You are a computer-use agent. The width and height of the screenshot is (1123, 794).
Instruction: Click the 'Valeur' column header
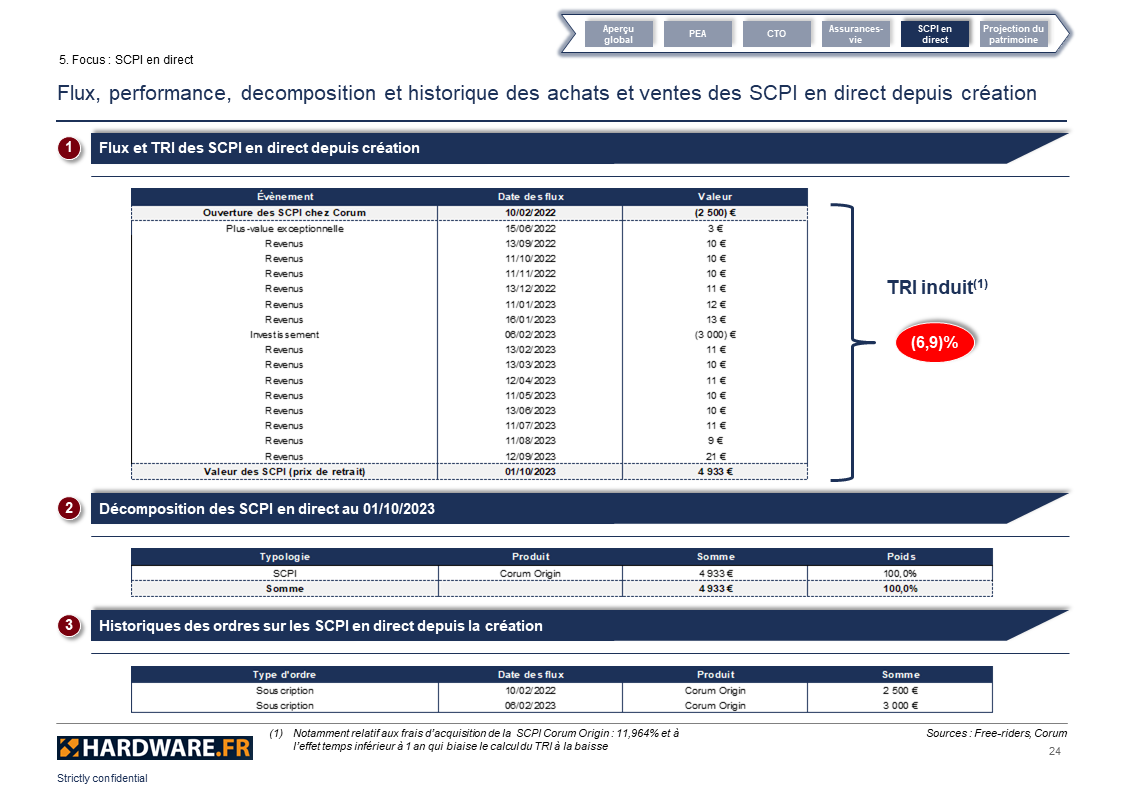pos(715,196)
